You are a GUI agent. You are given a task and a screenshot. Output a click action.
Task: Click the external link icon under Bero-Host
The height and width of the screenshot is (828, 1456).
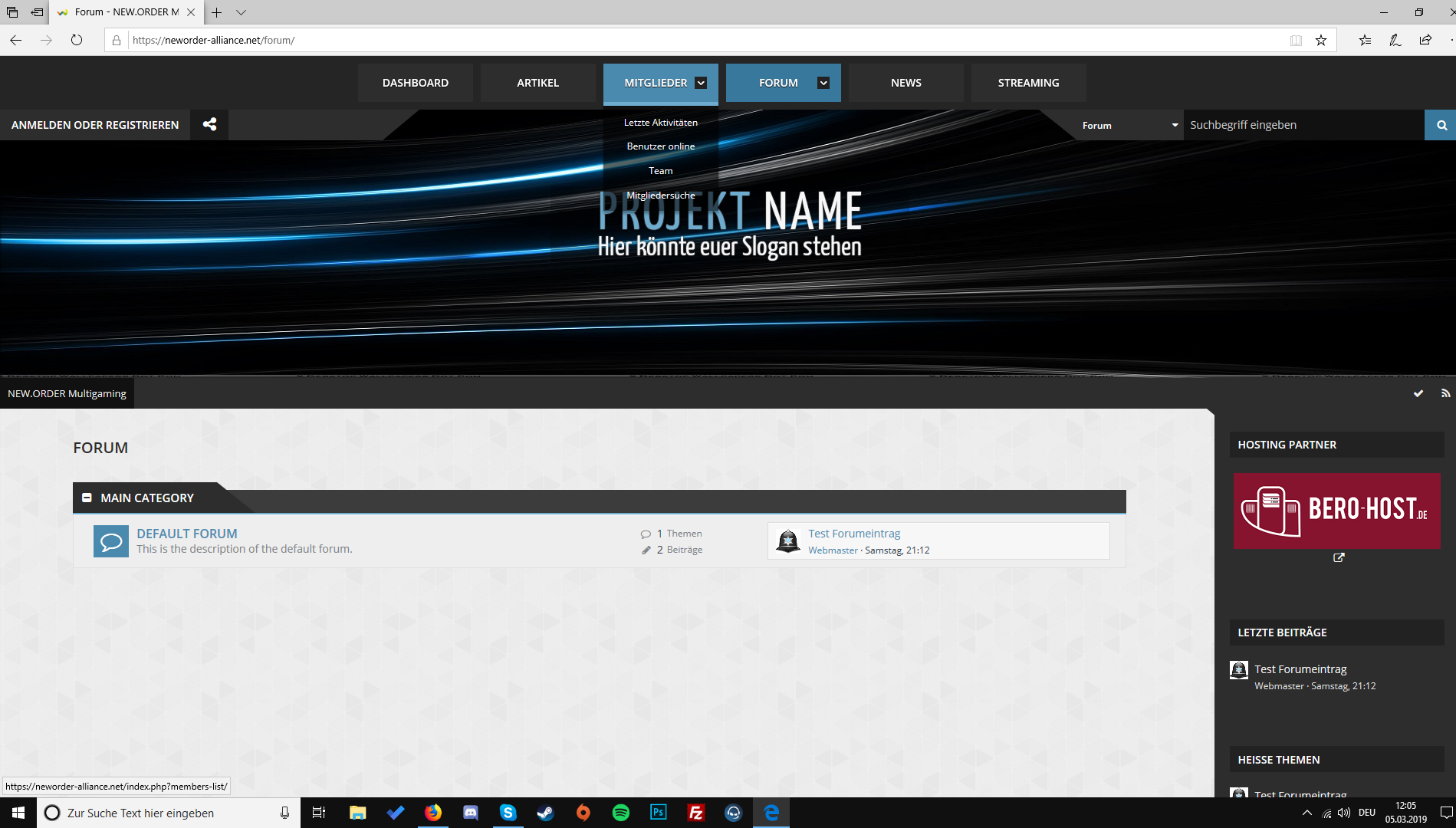(x=1339, y=557)
